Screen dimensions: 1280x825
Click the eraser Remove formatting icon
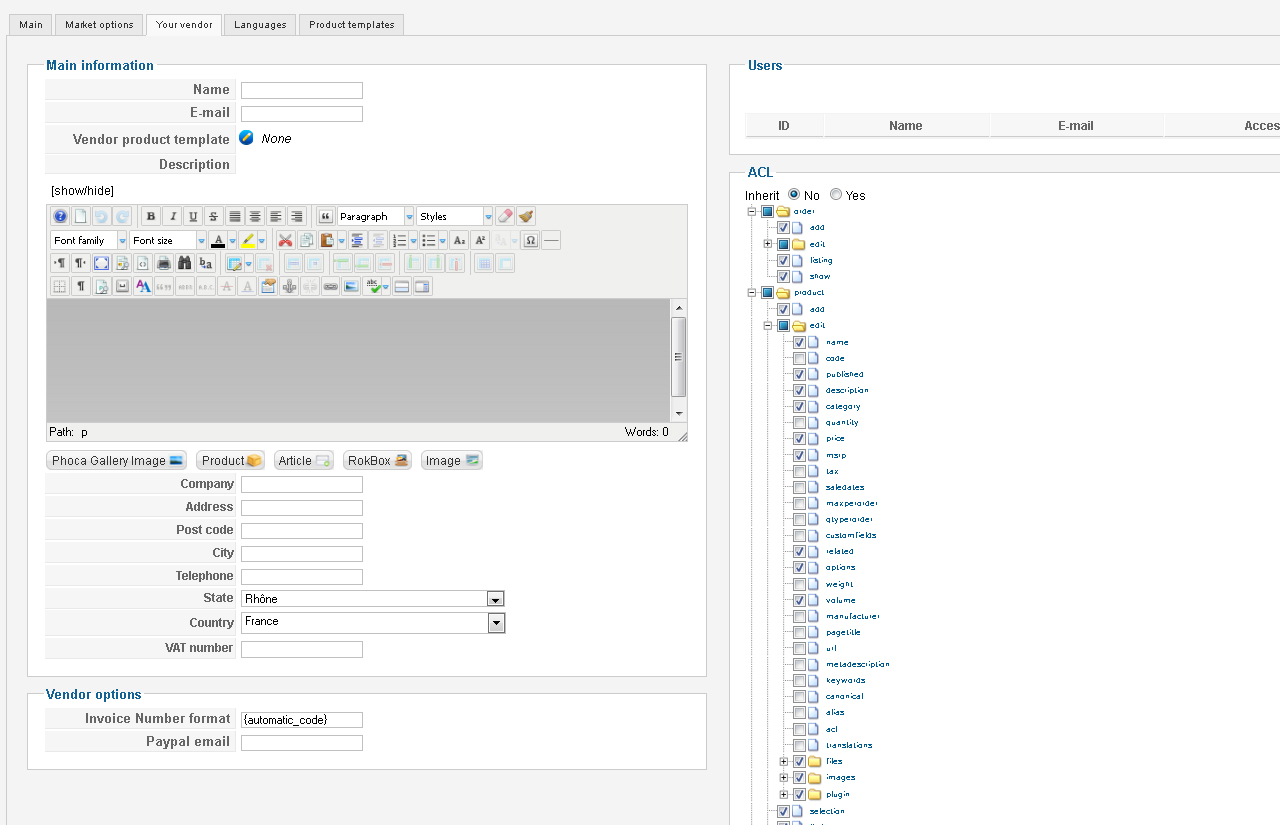coord(505,216)
